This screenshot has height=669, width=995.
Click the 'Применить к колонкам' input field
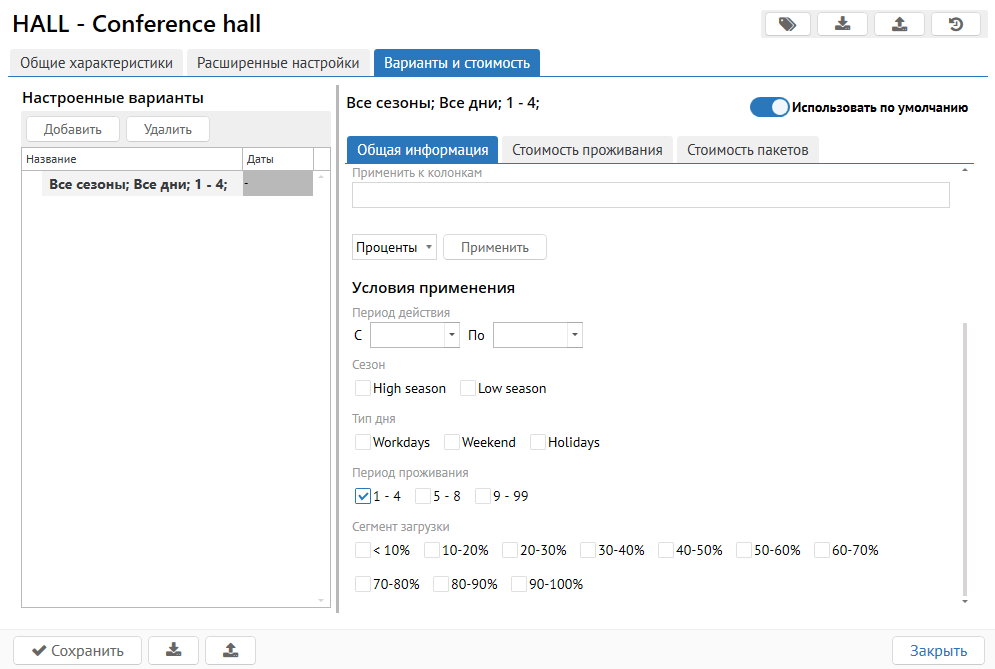coord(650,195)
